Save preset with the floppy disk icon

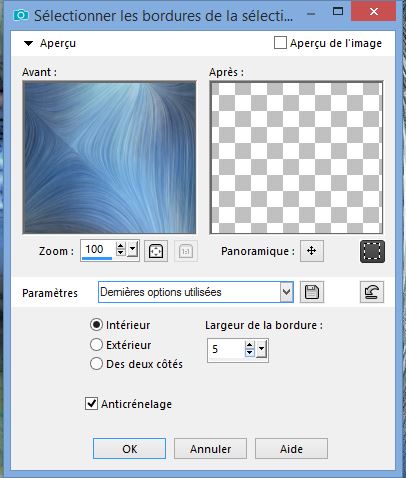pos(312,292)
